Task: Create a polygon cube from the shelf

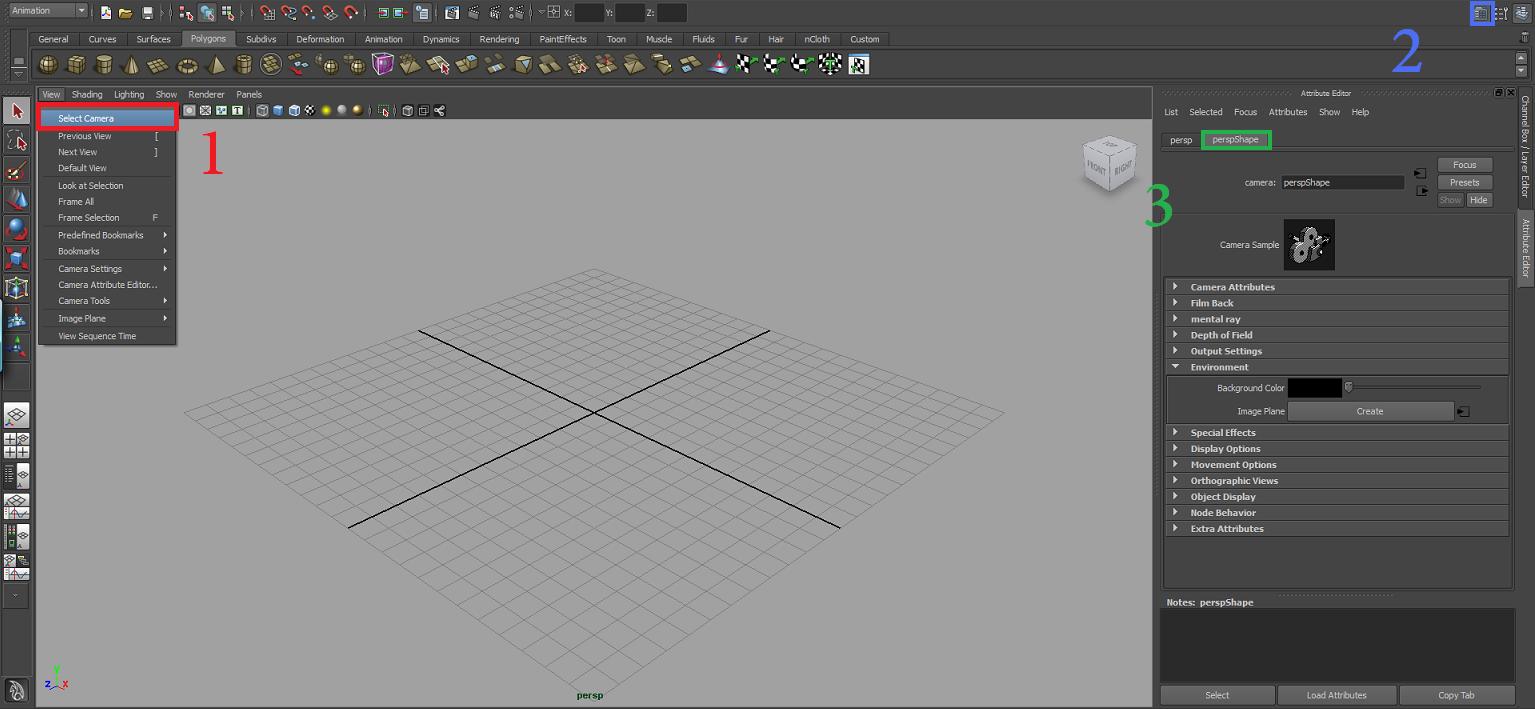Action: [x=76, y=63]
